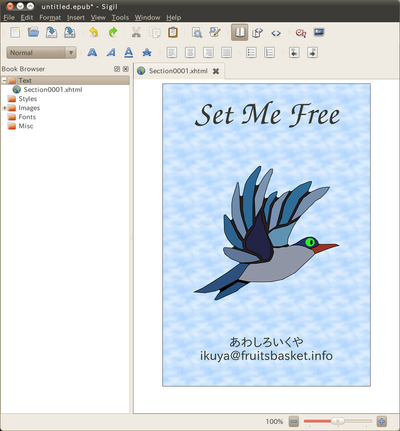Click the Undo arrow icon
This screenshot has height=431, width=400.
pos(94,32)
